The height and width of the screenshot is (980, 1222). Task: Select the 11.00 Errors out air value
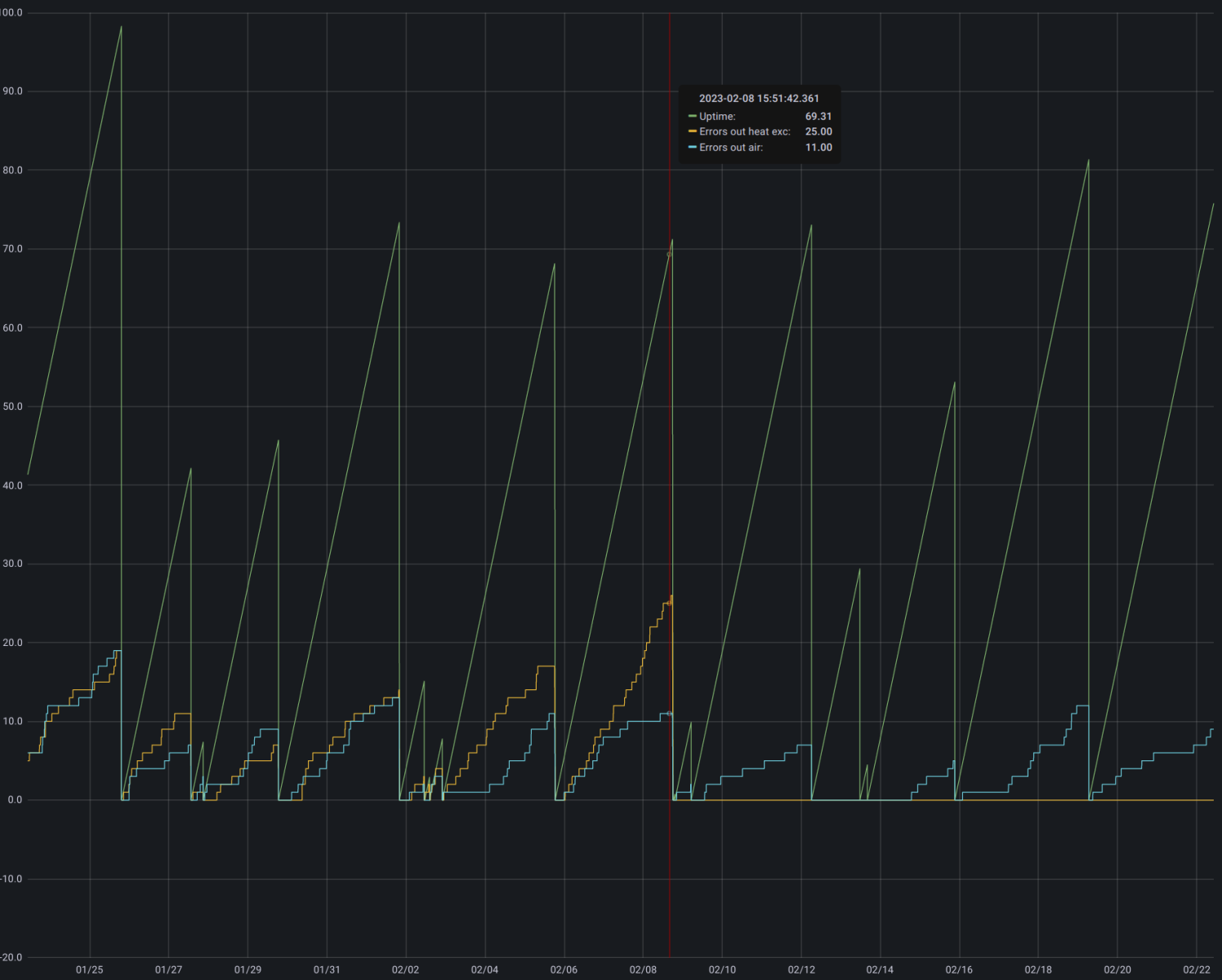tap(818, 148)
